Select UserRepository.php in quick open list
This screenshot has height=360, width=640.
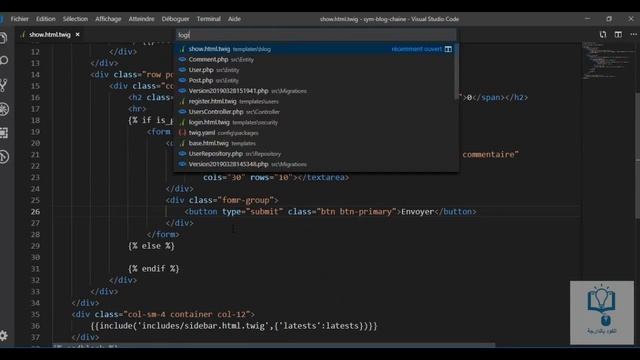click(x=314, y=154)
